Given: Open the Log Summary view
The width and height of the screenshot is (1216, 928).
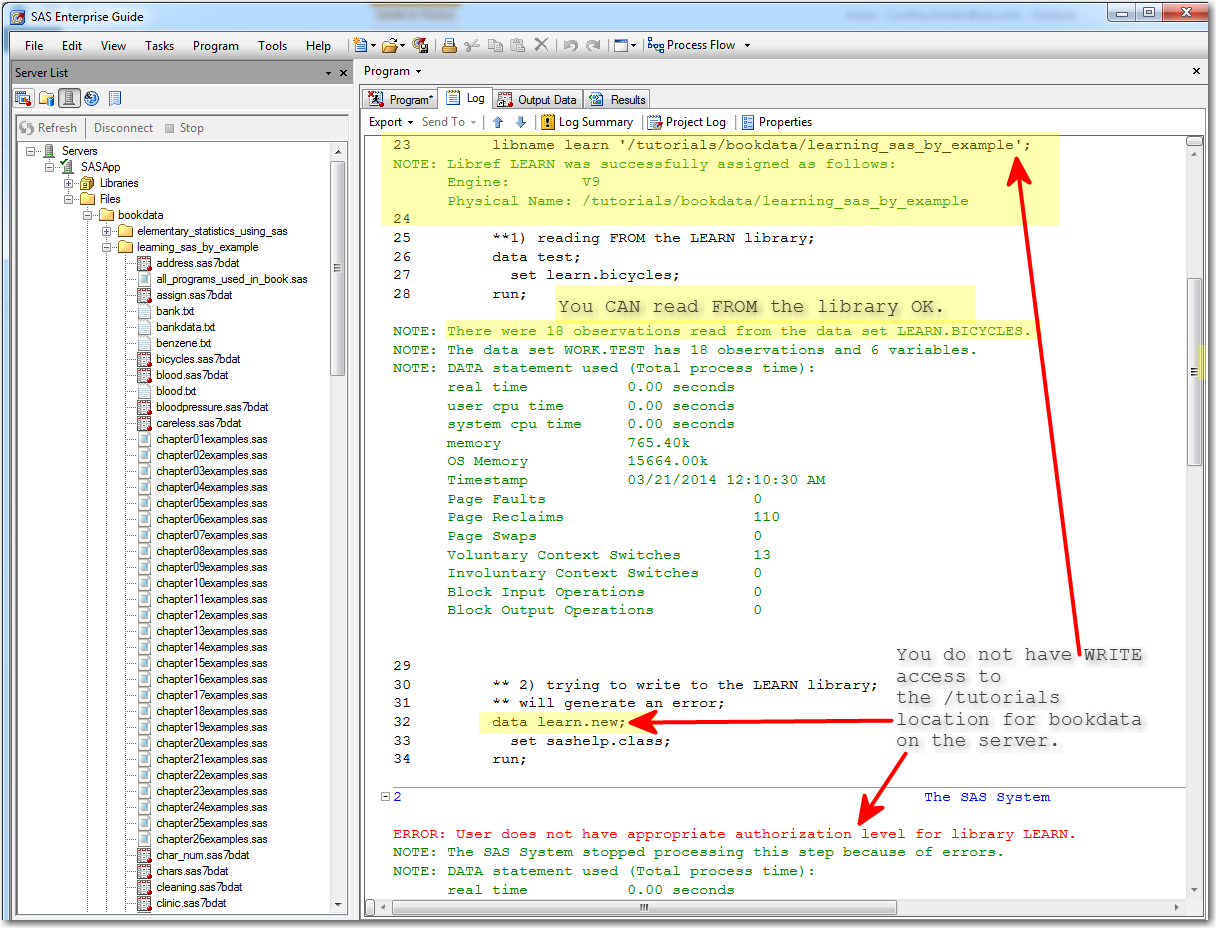Looking at the screenshot, I should pos(587,122).
